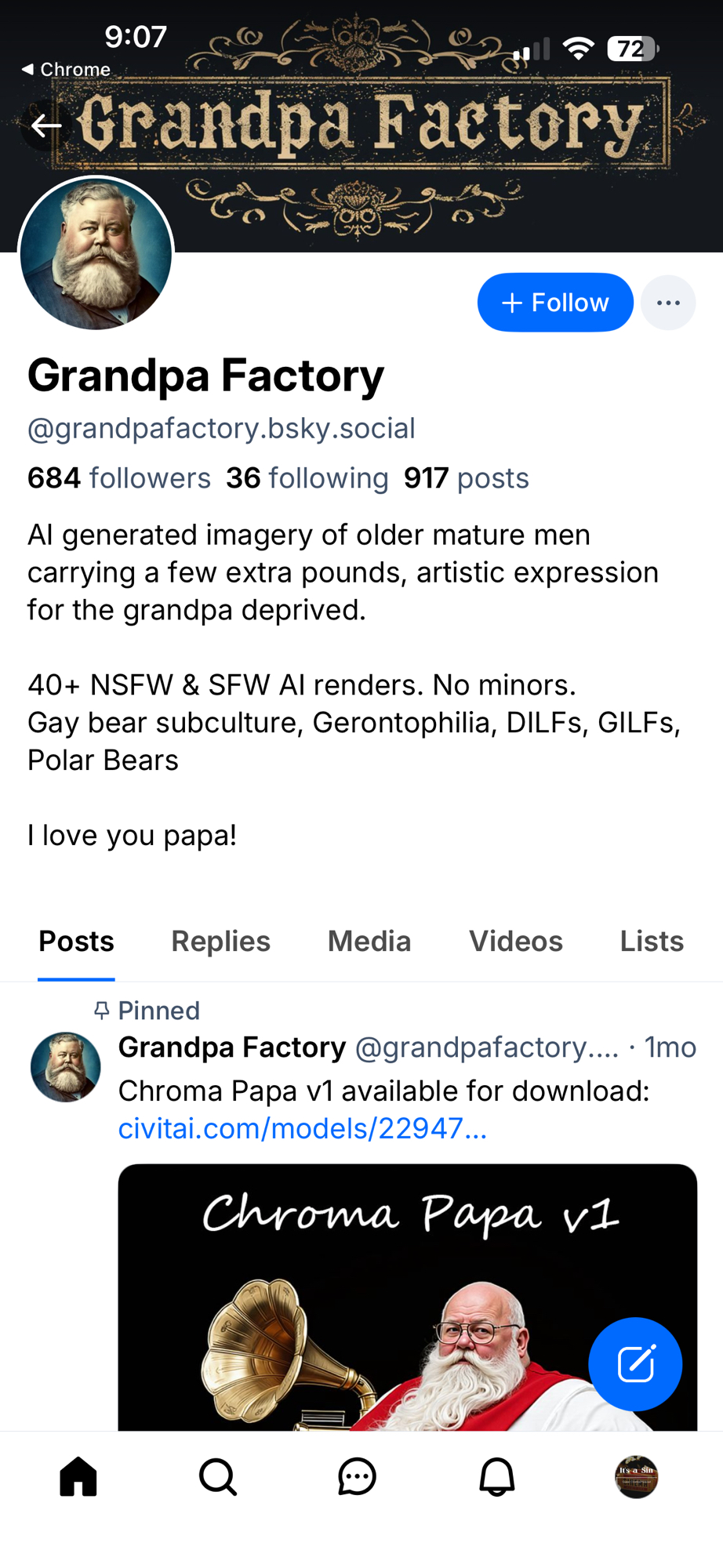Open Chat messages with the bubble icon
This screenshot has width=723, height=1568.
click(358, 1477)
